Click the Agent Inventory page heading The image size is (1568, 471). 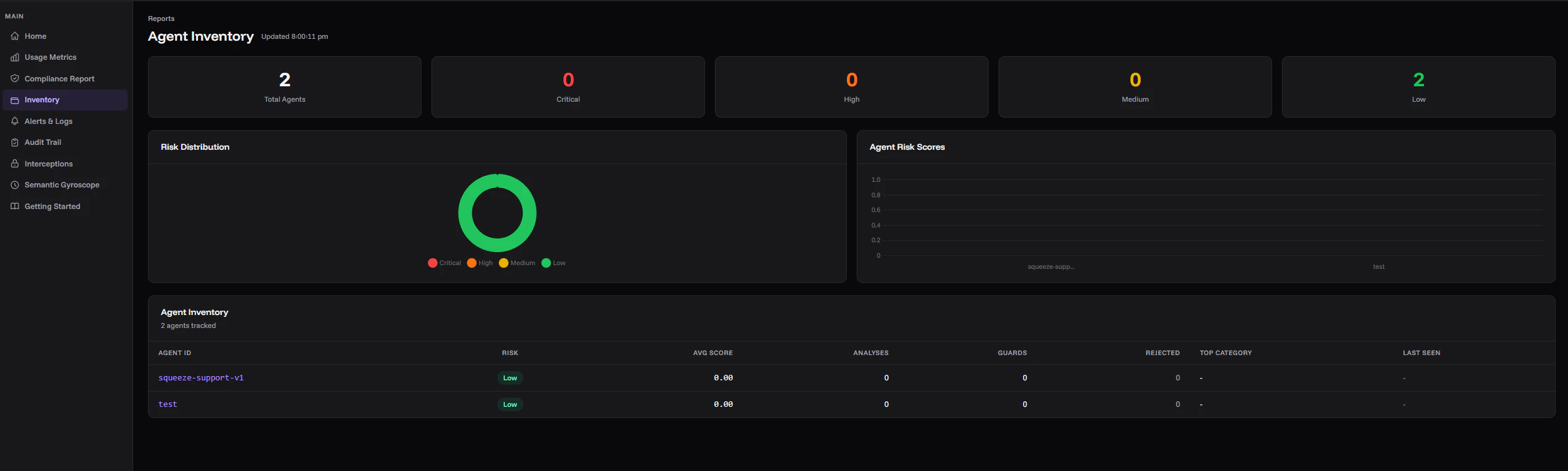pos(200,36)
